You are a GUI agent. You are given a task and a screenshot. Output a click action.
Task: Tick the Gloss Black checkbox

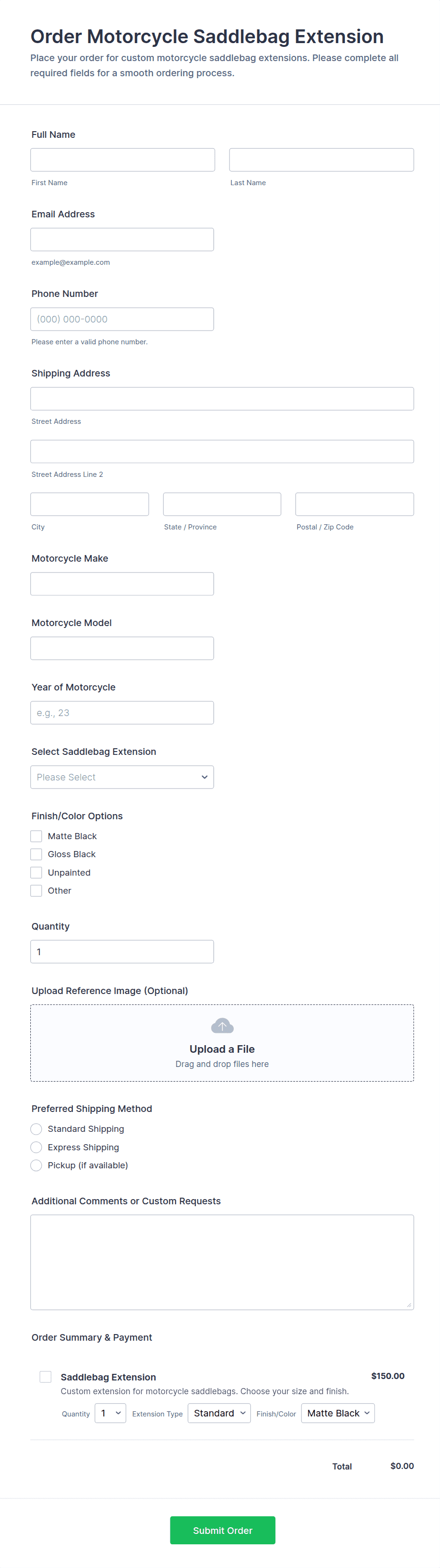(x=36, y=854)
